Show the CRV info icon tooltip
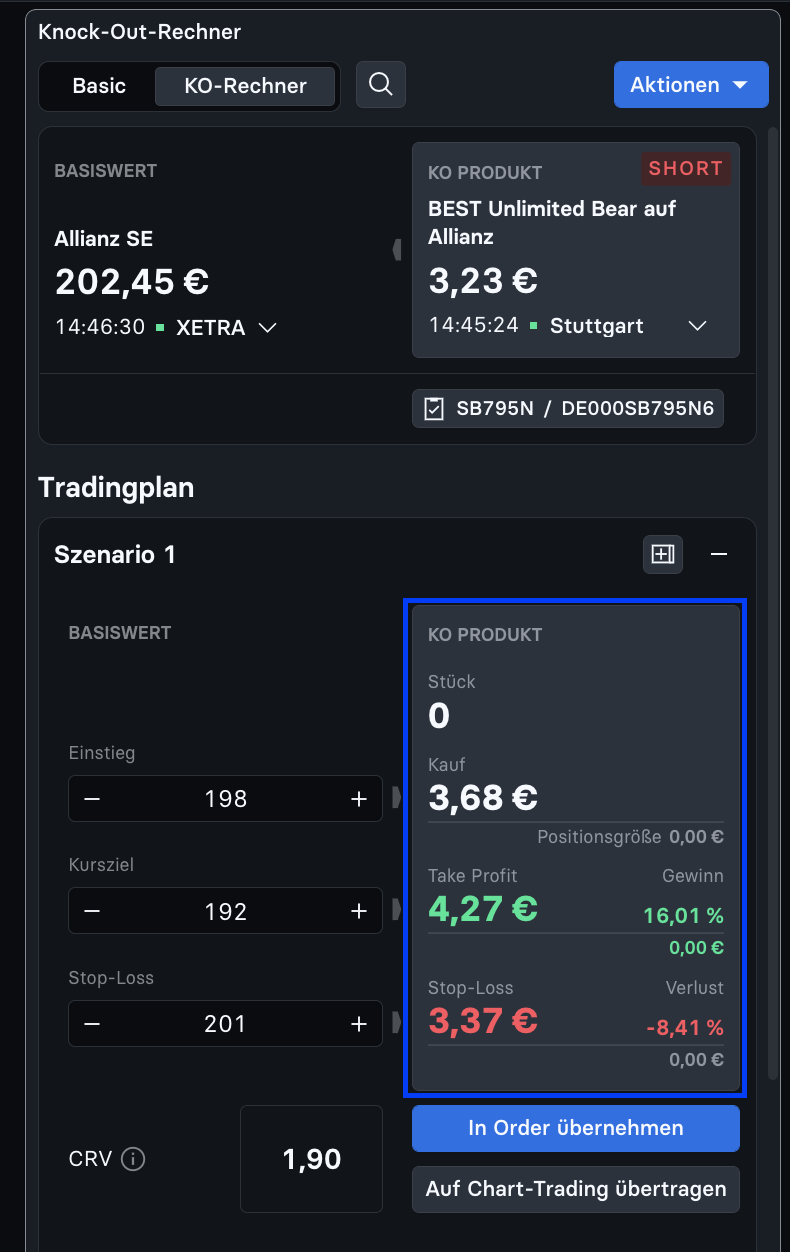 tap(133, 1159)
